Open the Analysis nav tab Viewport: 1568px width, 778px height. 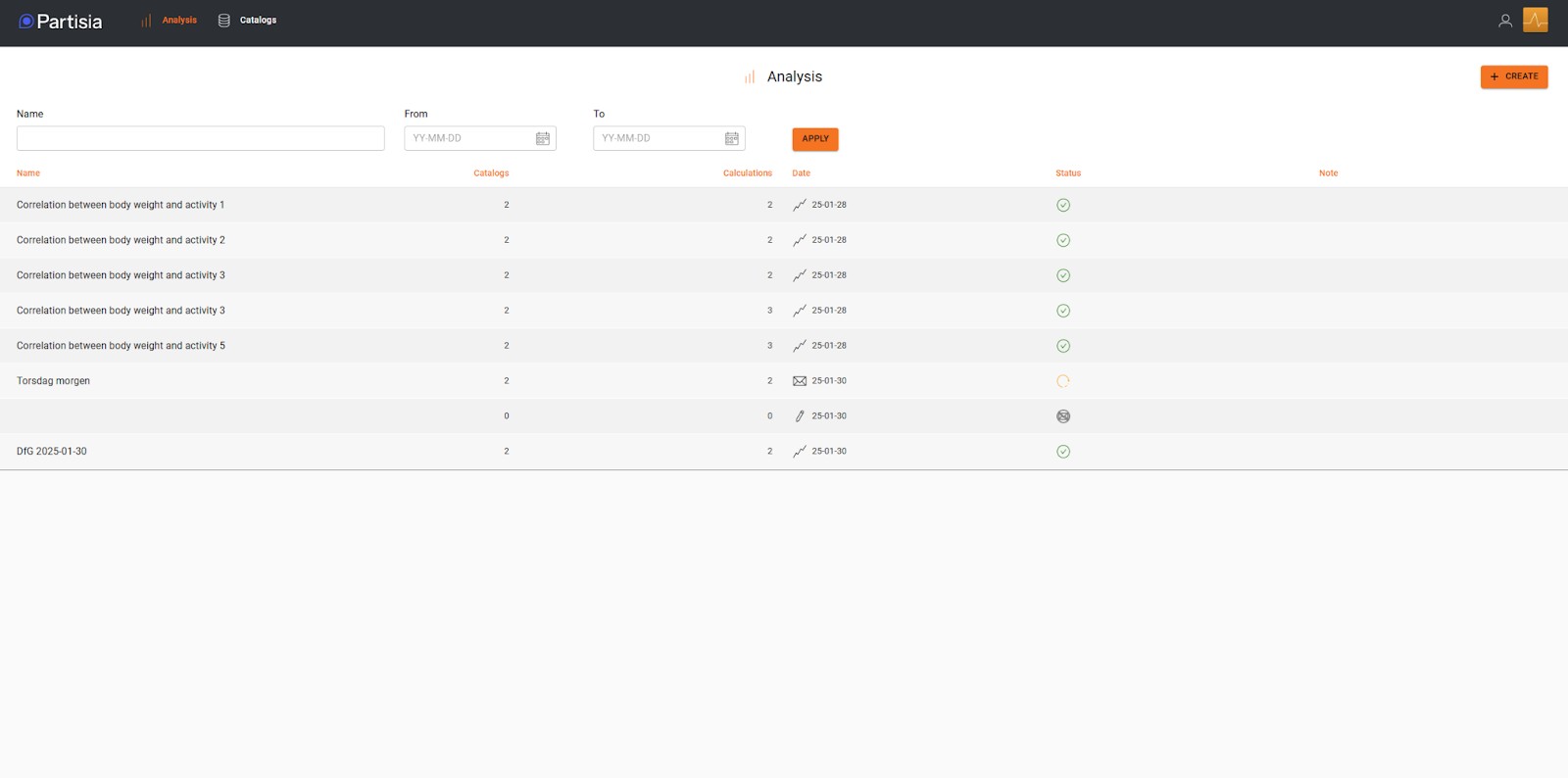[169, 21]
